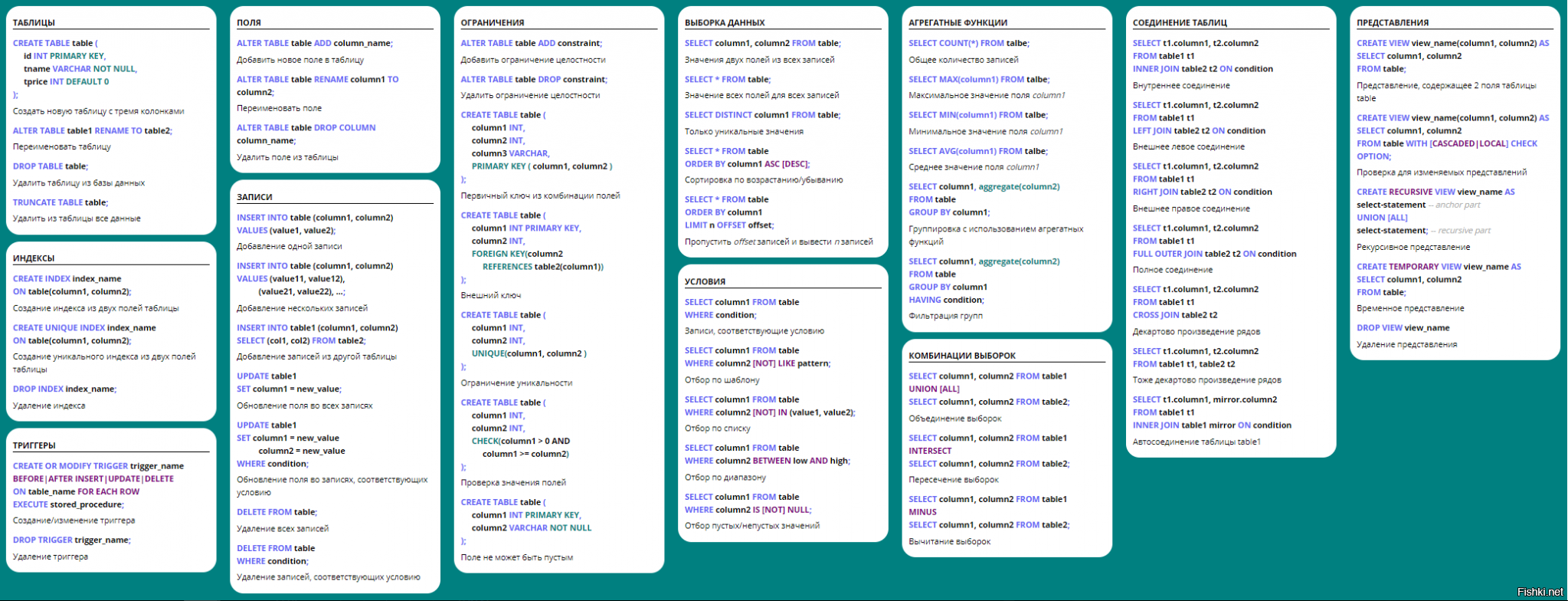Select the INTERSECT keyword in combinations
Viewport: 1568px width, 601px height.
tap(930, 451)
